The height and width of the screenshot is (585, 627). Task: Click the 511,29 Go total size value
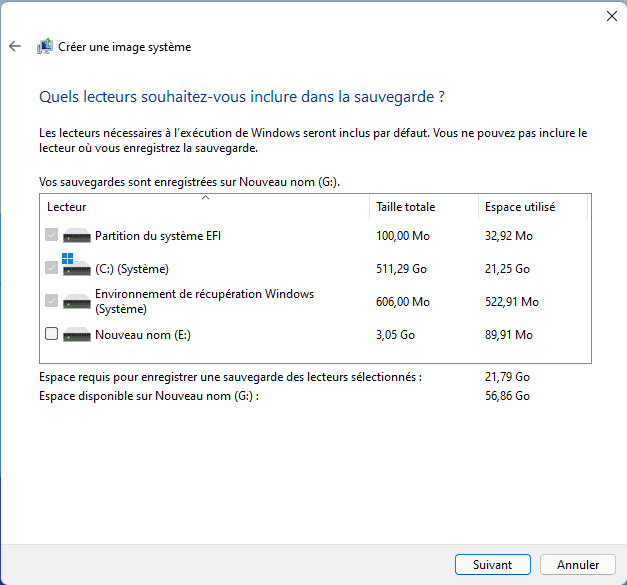coord(401,269)
